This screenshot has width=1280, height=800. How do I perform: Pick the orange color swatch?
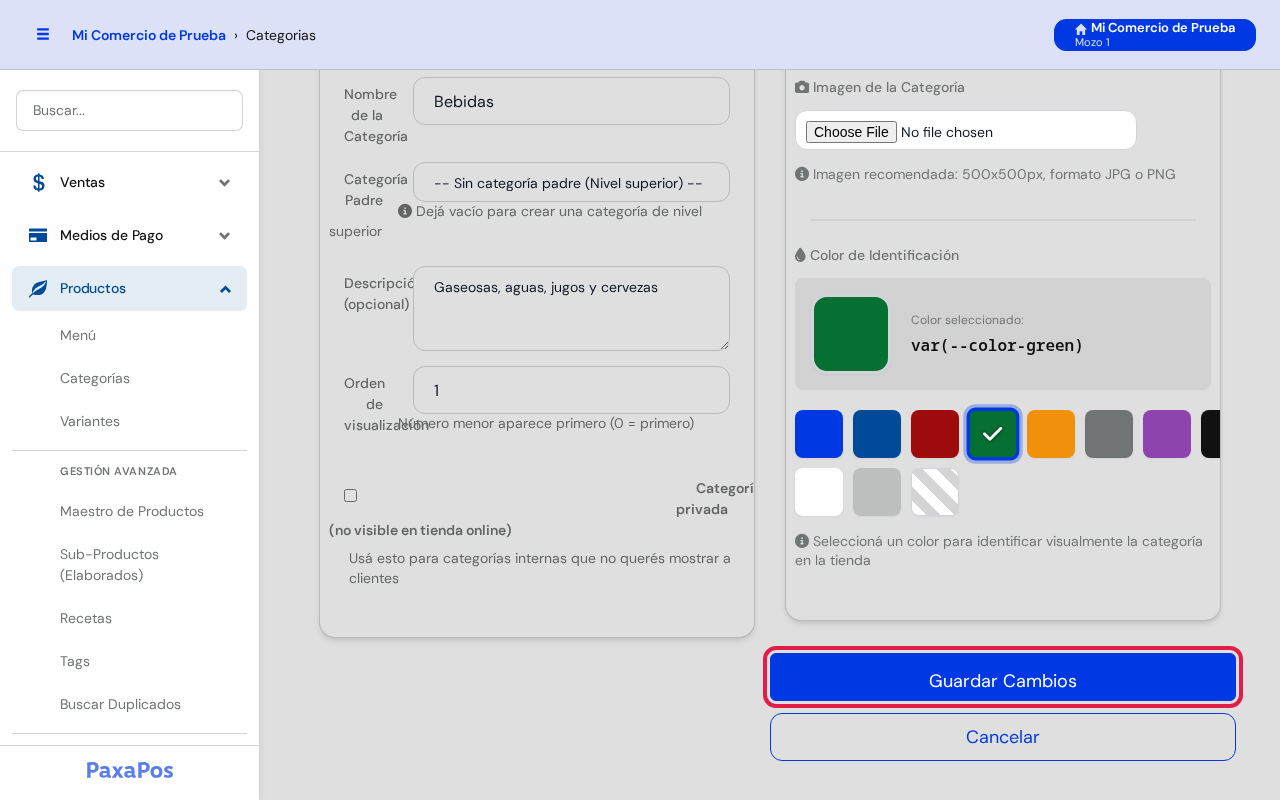click(1051, 434)
